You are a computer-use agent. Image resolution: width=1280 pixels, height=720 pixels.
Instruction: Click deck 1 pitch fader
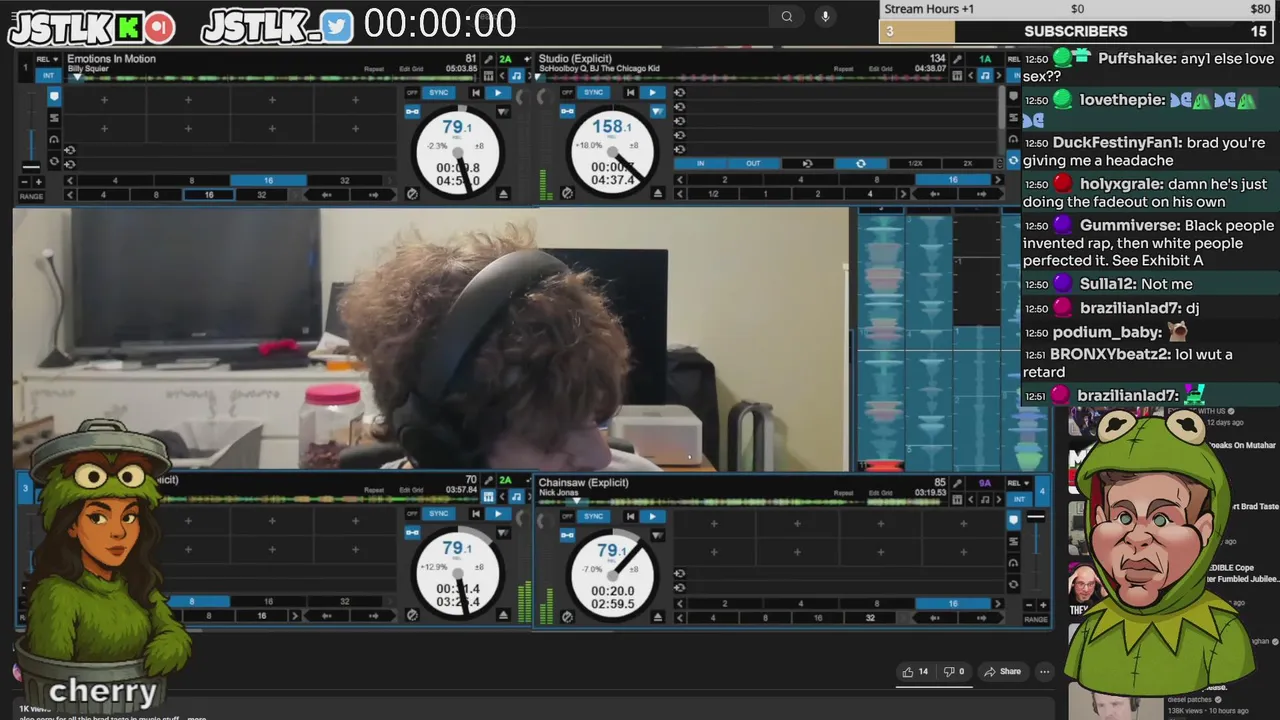32,166
